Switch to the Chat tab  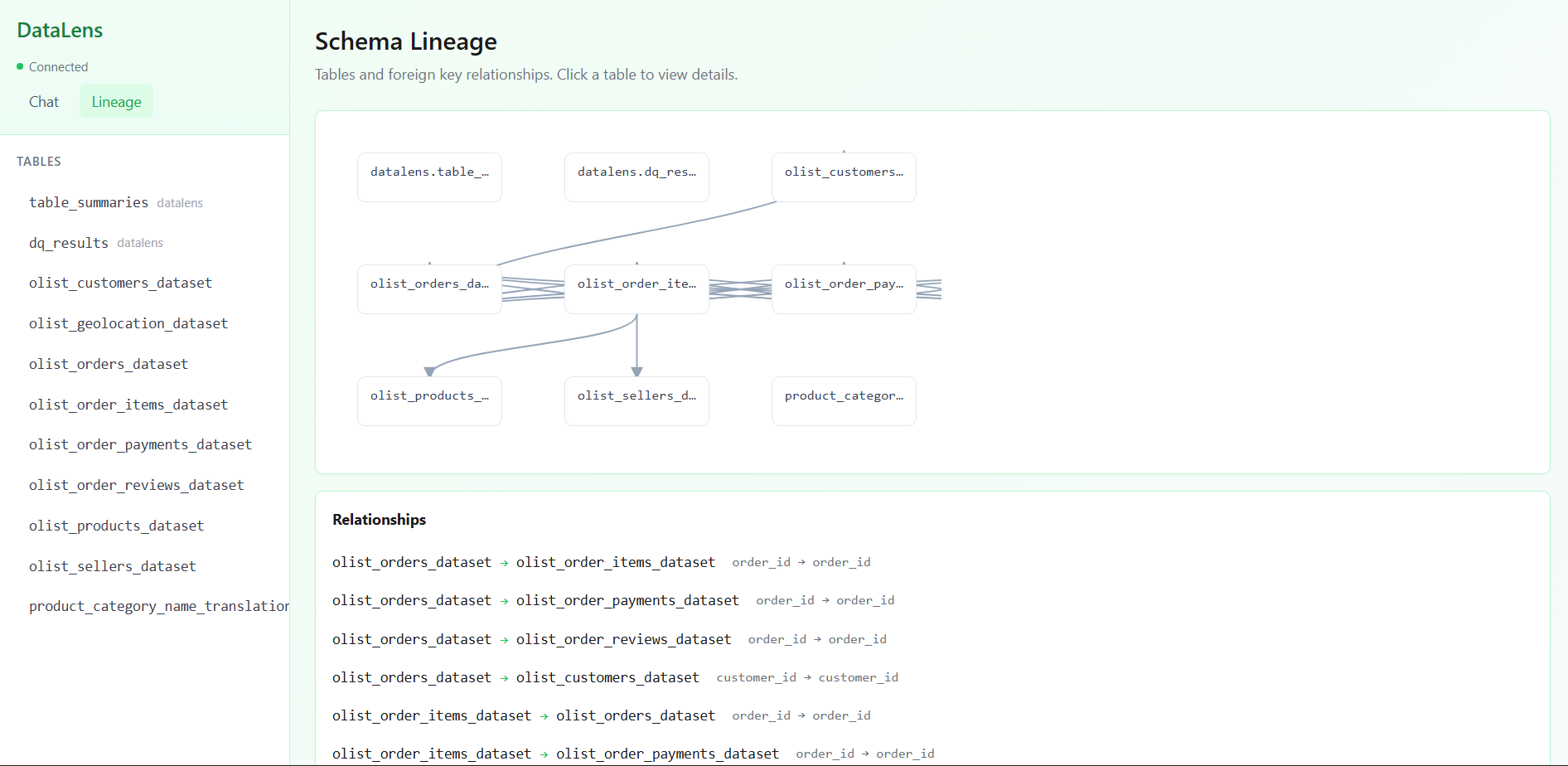click(x=43, y=101)
